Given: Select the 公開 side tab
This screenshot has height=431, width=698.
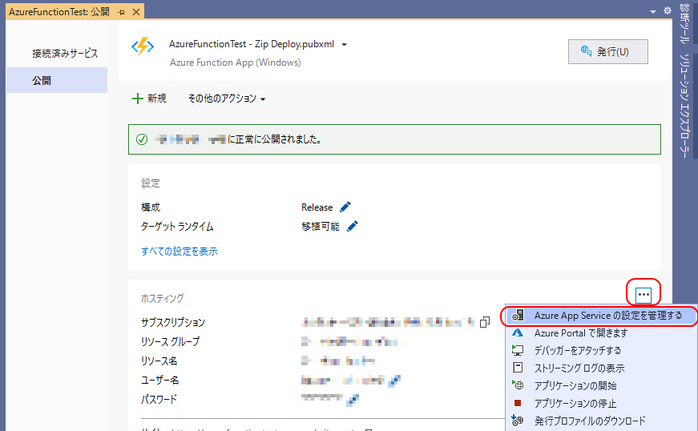Looking at the screenshot, I should 57,81.
